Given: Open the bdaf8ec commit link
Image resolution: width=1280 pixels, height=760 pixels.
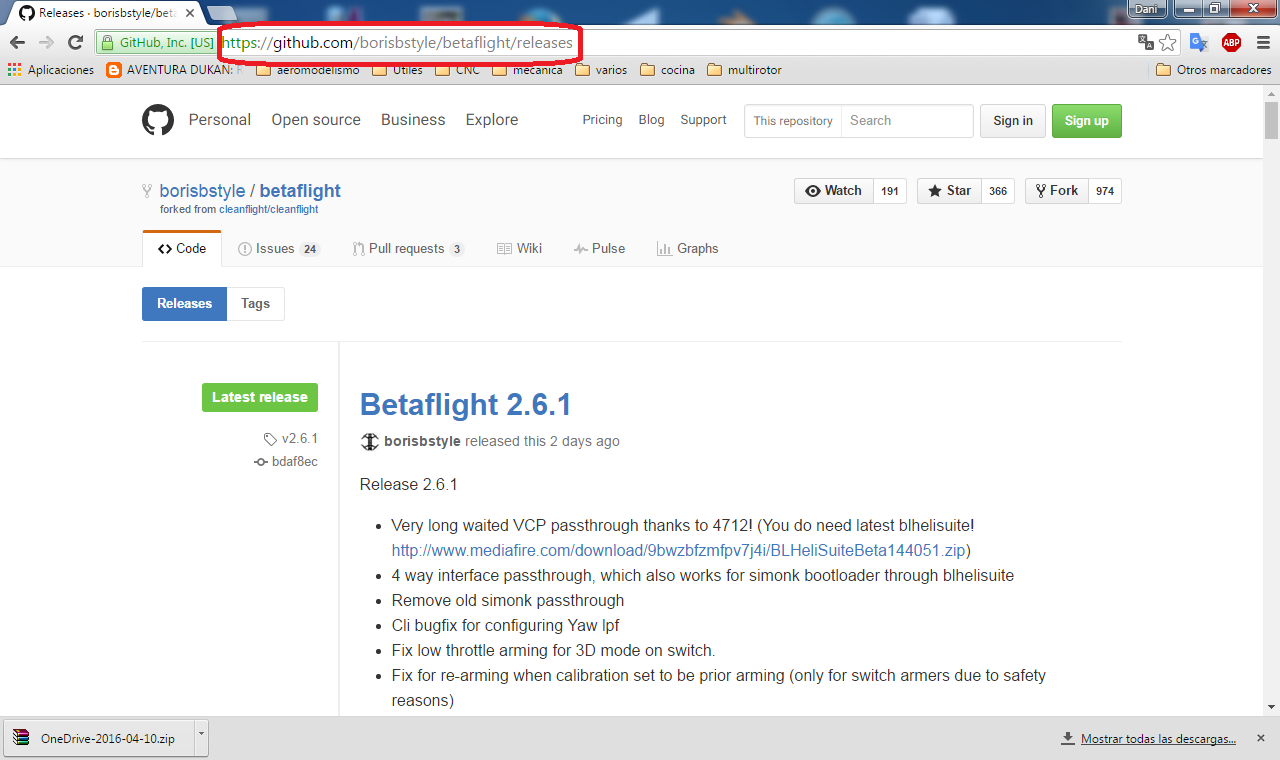Looking at the screenshot, I should pyautogui.click(x=286, y=462).
